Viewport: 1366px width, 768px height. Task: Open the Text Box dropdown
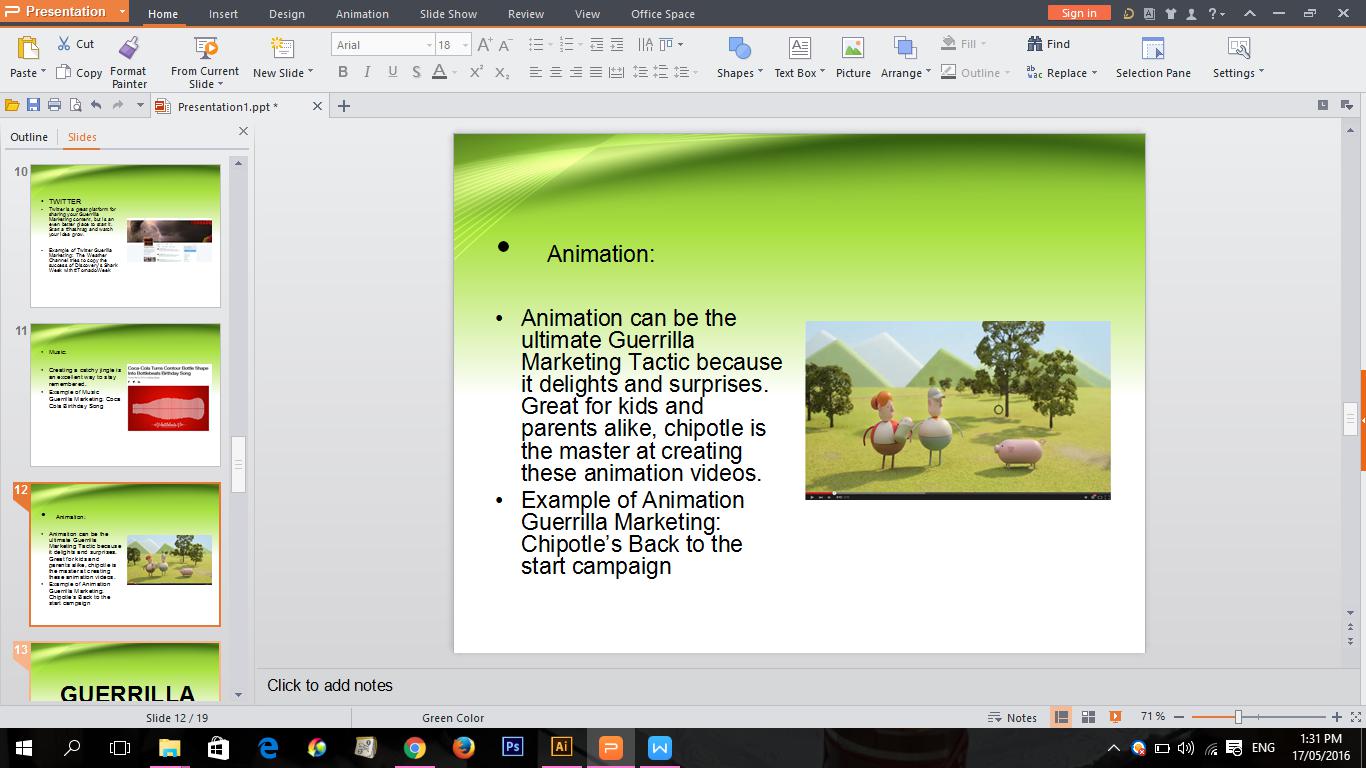(x=822, y=72)
